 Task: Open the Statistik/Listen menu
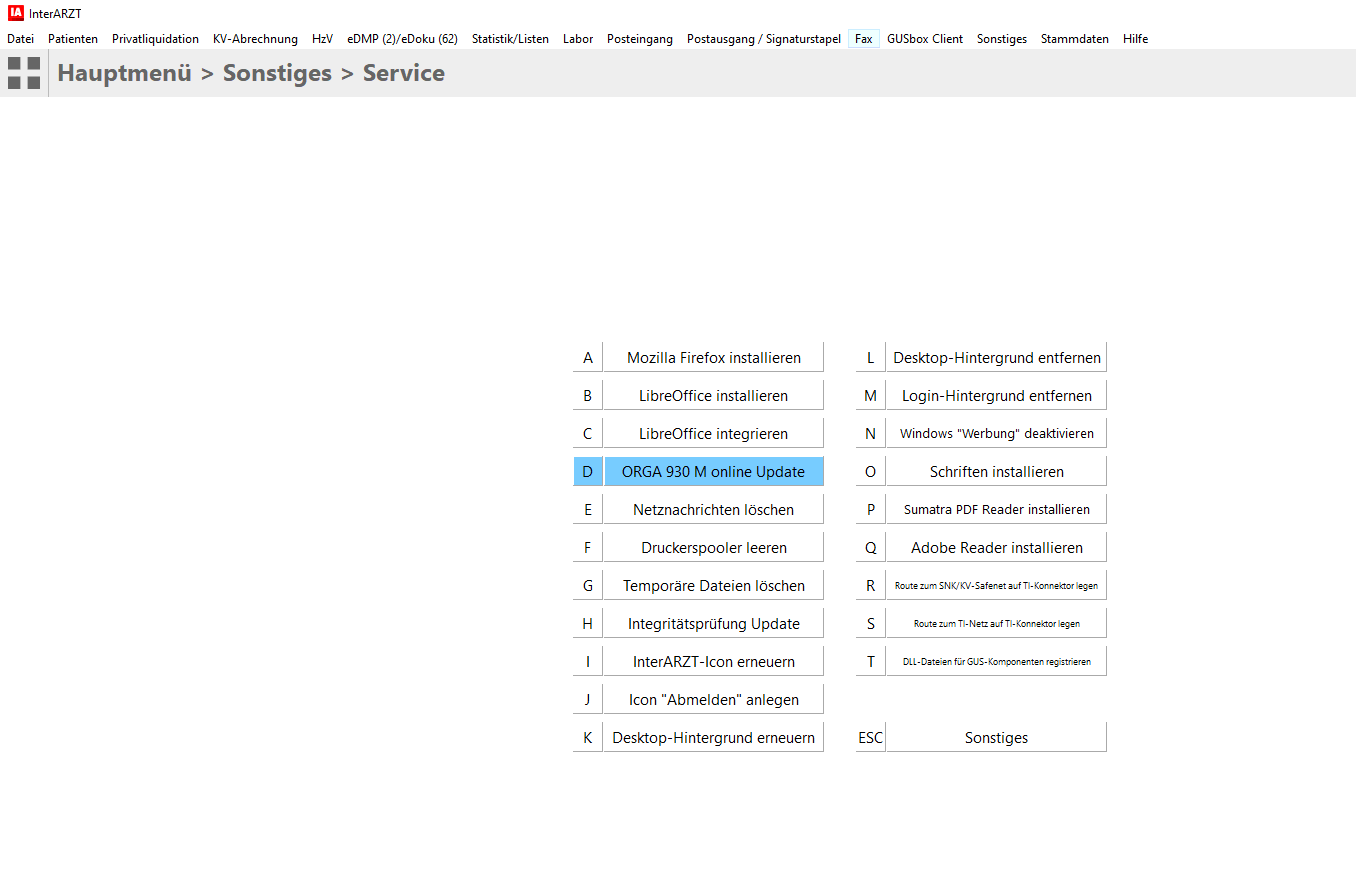pyautogui.click(x=510, y=39)
